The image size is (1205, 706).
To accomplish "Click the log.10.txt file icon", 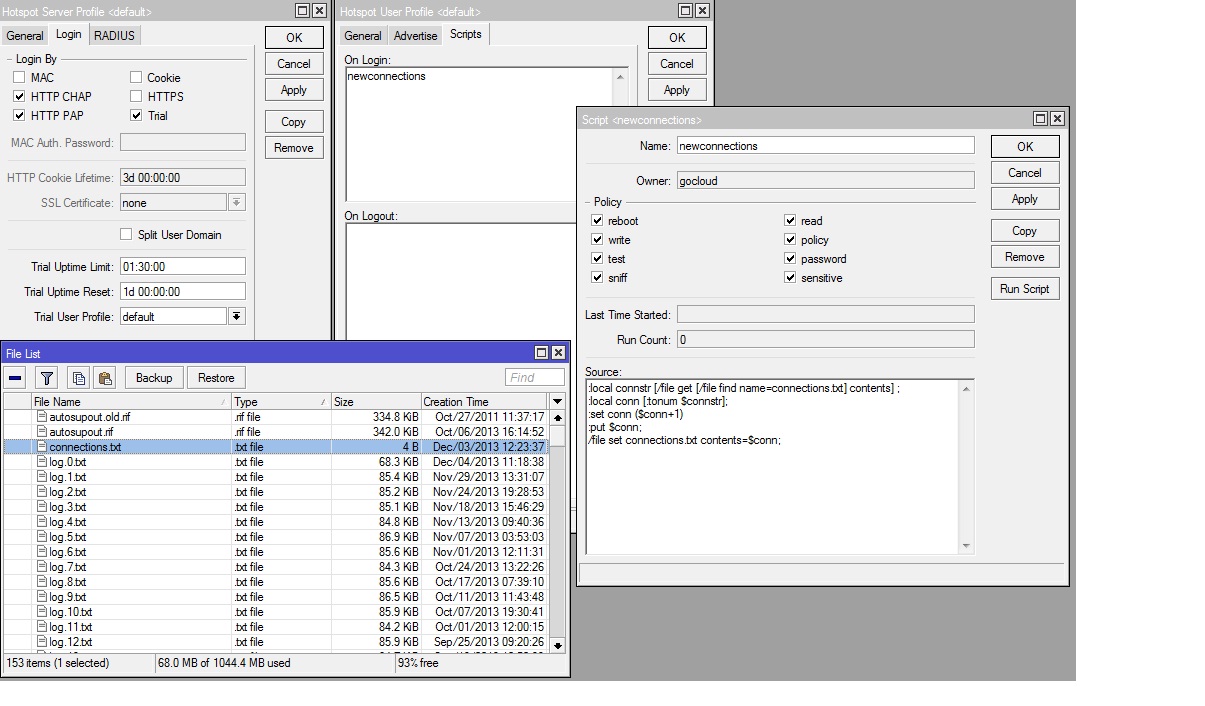I will 42,612.
